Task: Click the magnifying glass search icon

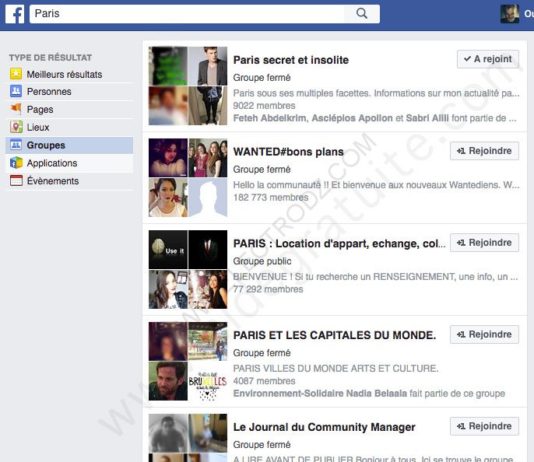Action: click(x=362, y=14)
